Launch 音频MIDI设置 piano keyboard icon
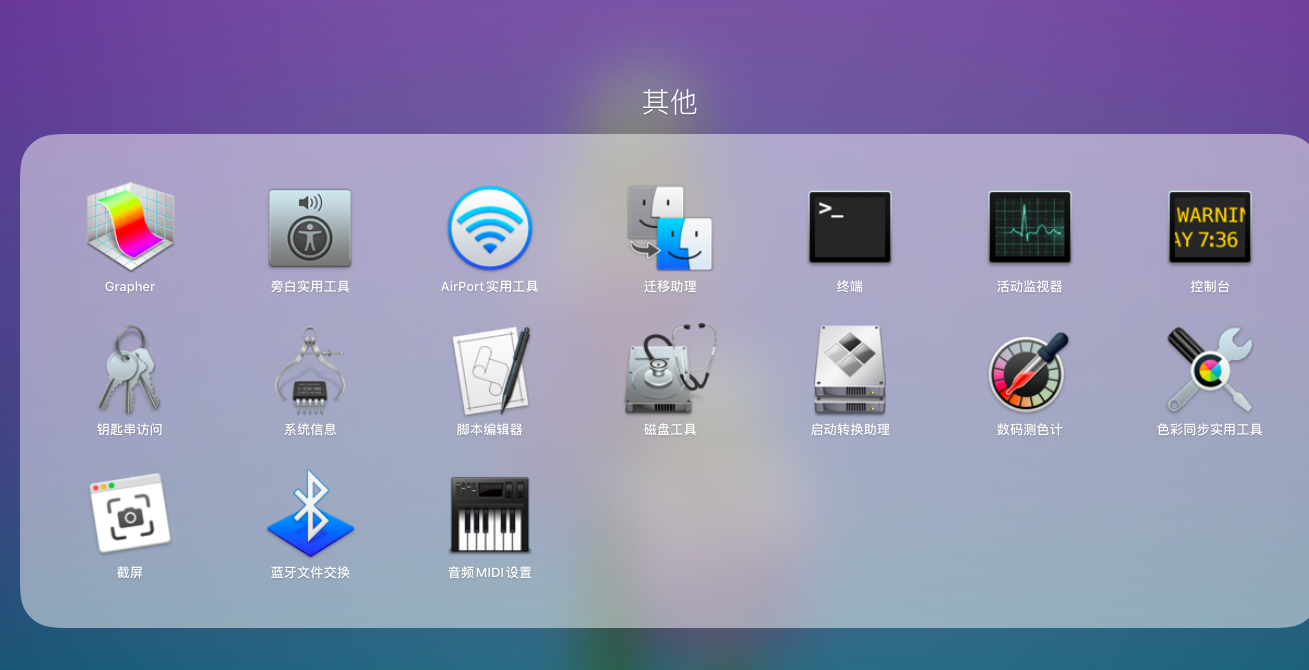 coord(490,514)
